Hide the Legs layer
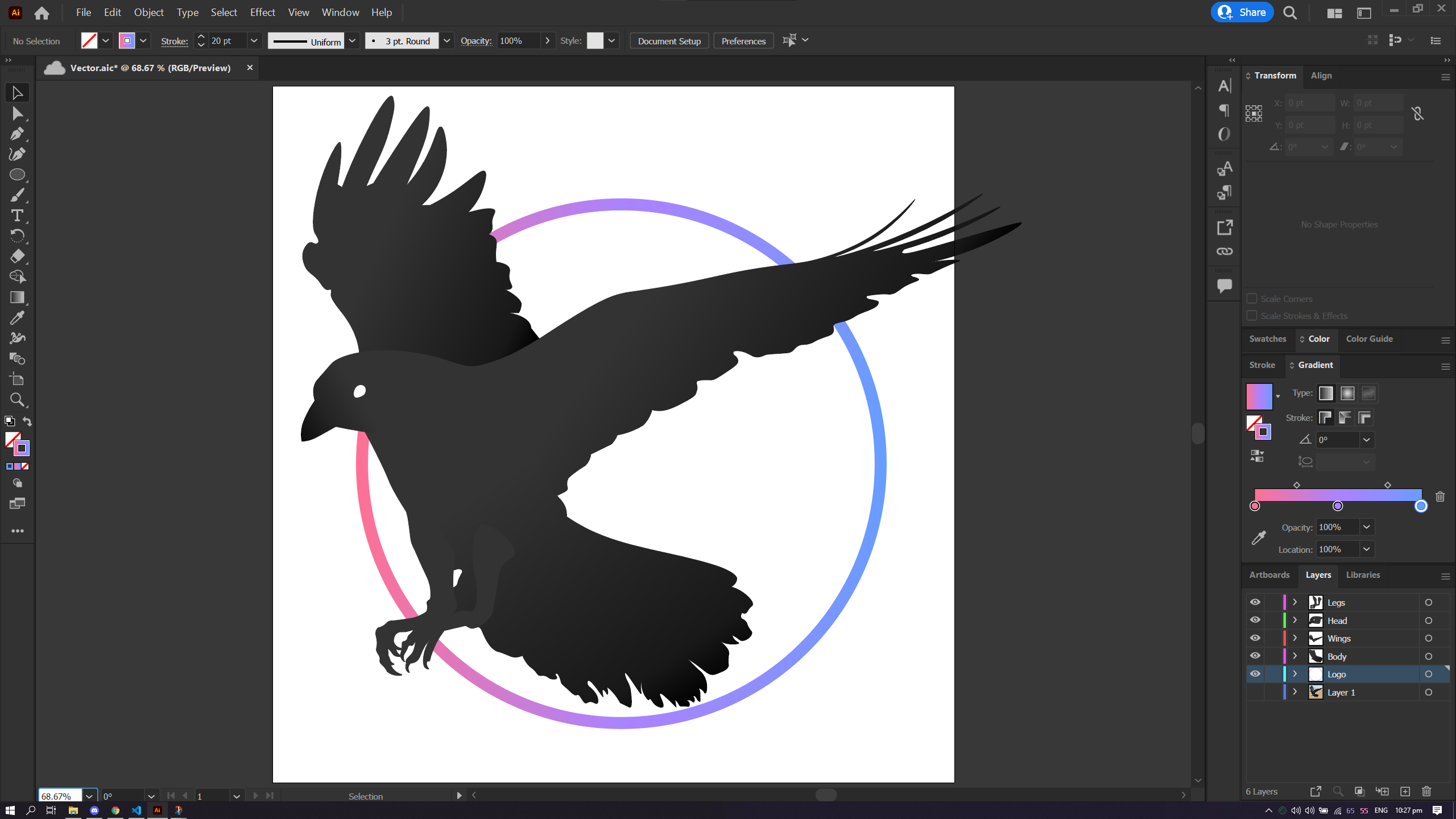The width and height of the screenshot is (1456, 819). coord(1255,602)
